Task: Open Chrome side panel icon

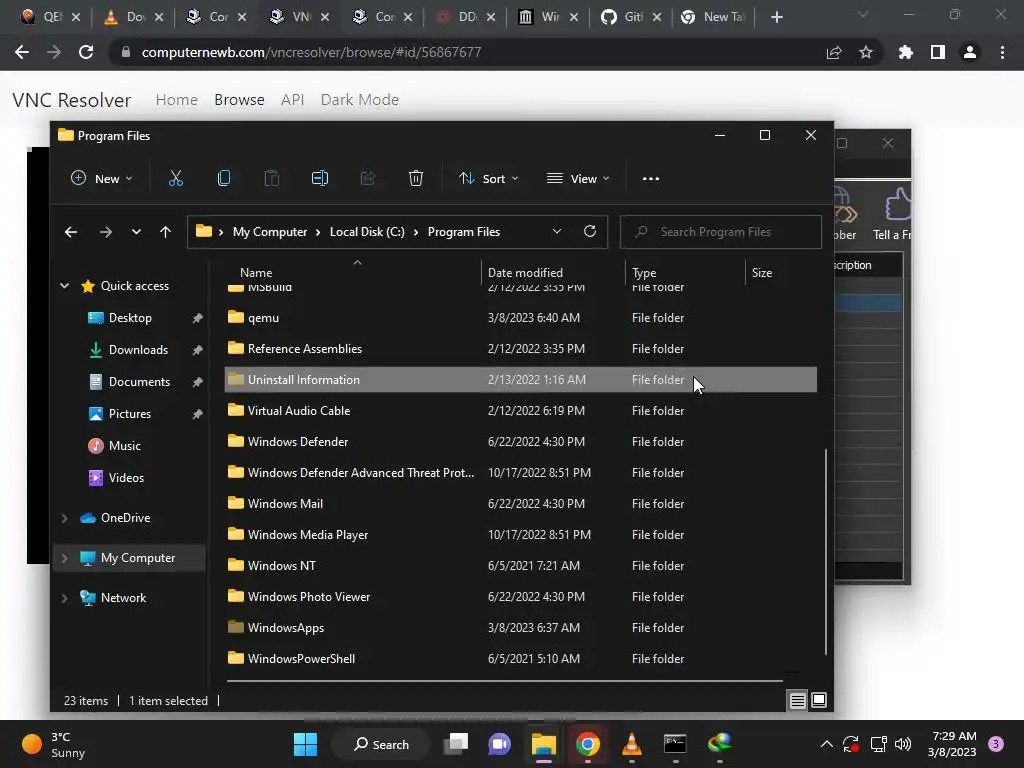Action: tap(938, 52)
